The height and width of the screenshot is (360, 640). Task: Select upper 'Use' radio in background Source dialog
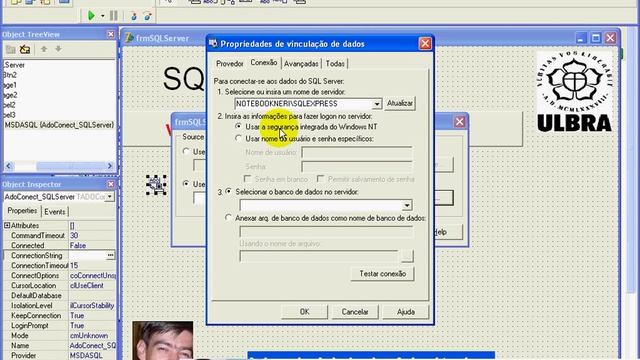186,151
